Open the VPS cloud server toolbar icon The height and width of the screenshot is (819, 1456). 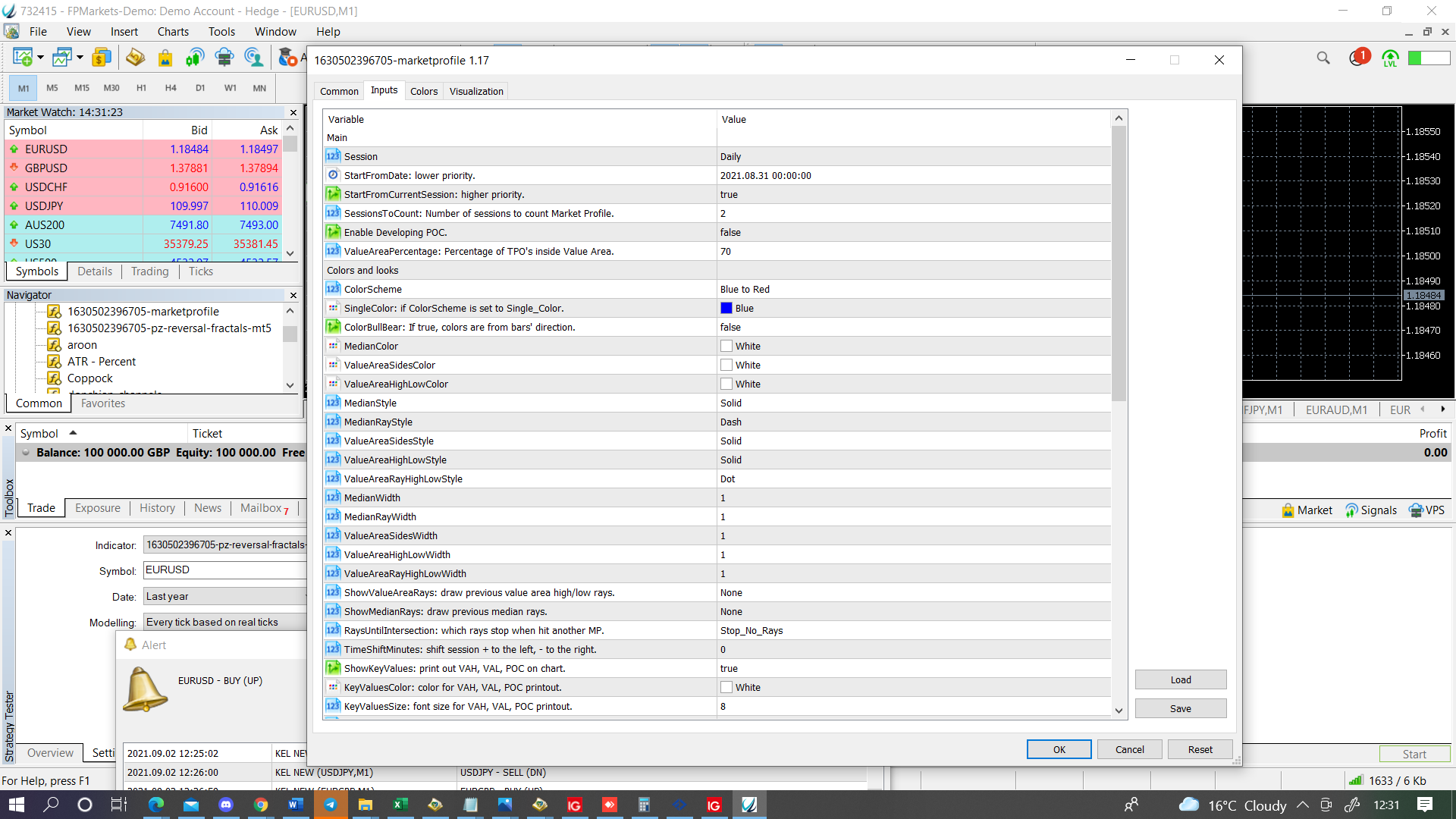click(224, 58)
